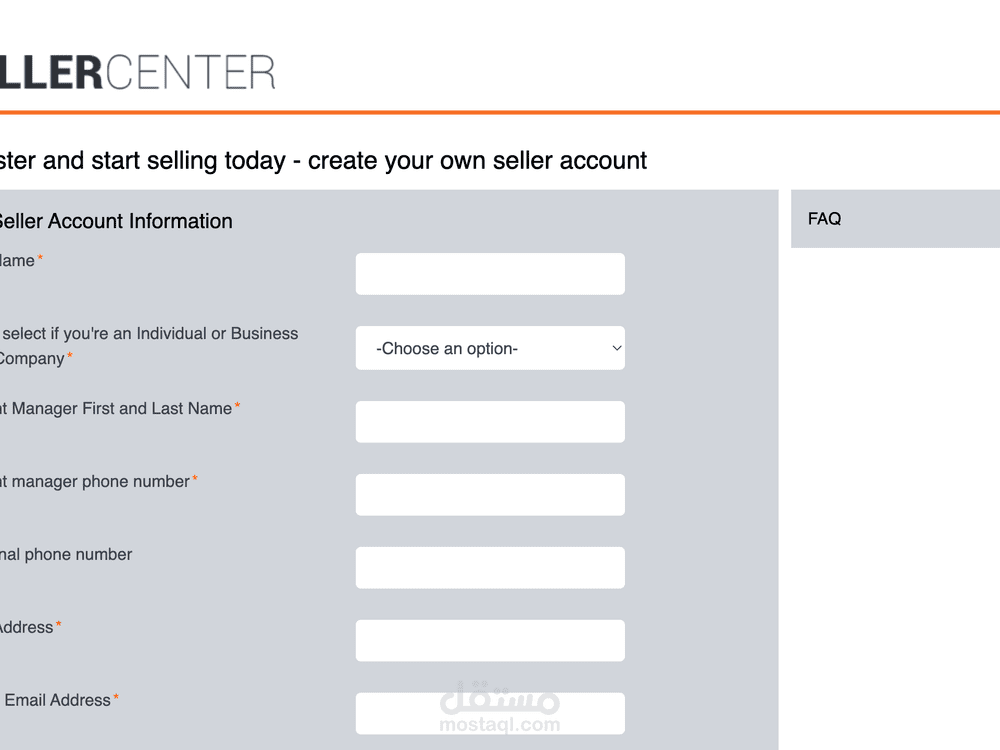This screenshot has height=750, width=1000.
Task: Click the manager phone number input box
Action: click(490, 495)
